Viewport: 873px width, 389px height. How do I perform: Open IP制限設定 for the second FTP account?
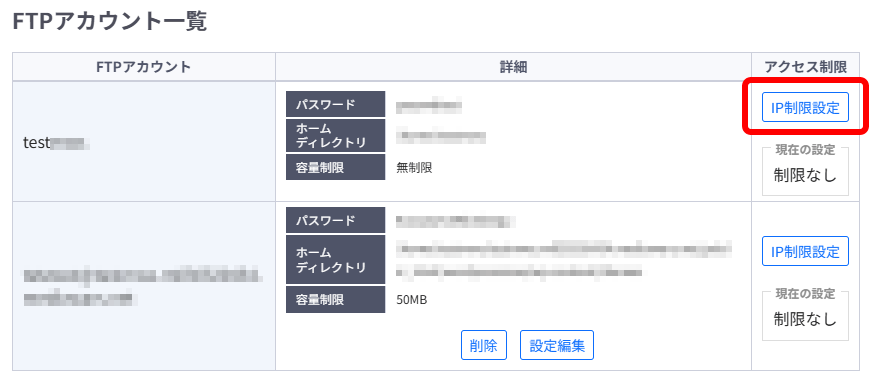click(805, 252)
